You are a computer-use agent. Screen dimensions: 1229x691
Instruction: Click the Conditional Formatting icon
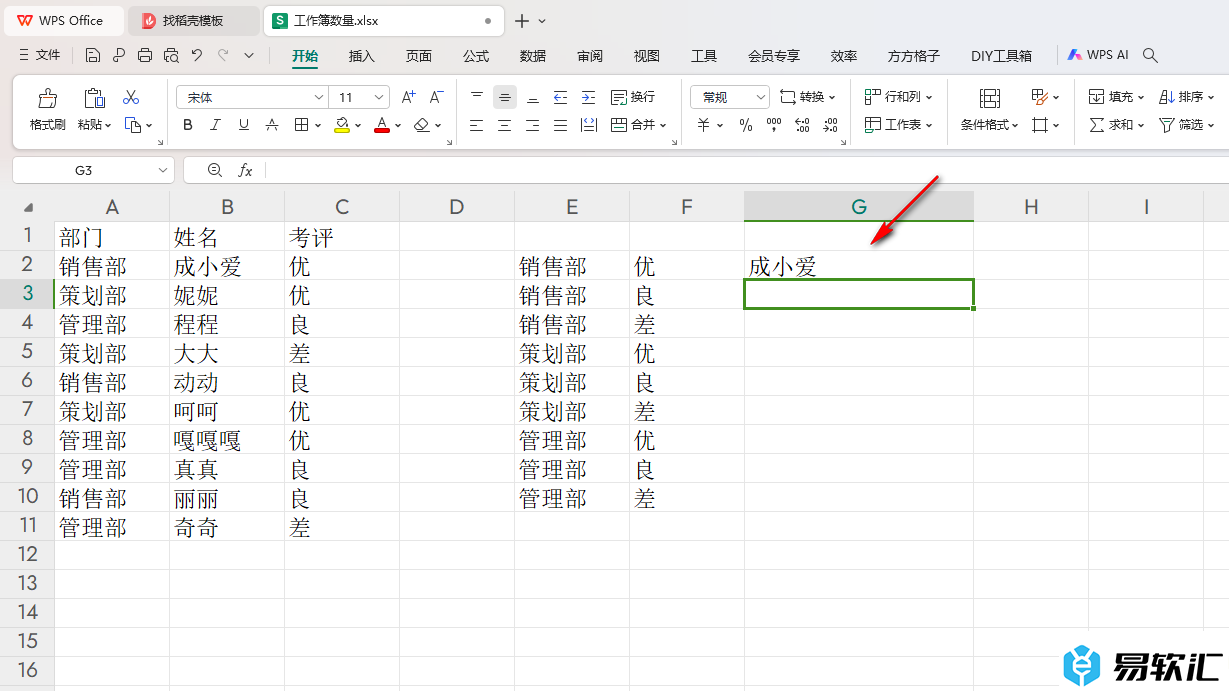[990, 98]
